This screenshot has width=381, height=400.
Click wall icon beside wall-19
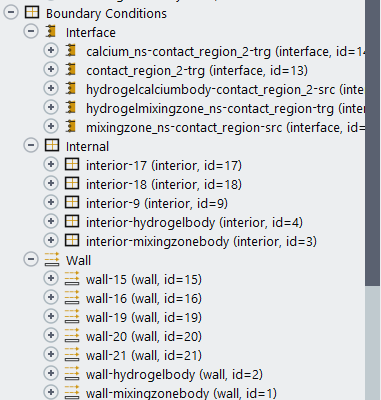tap(72, 316)
